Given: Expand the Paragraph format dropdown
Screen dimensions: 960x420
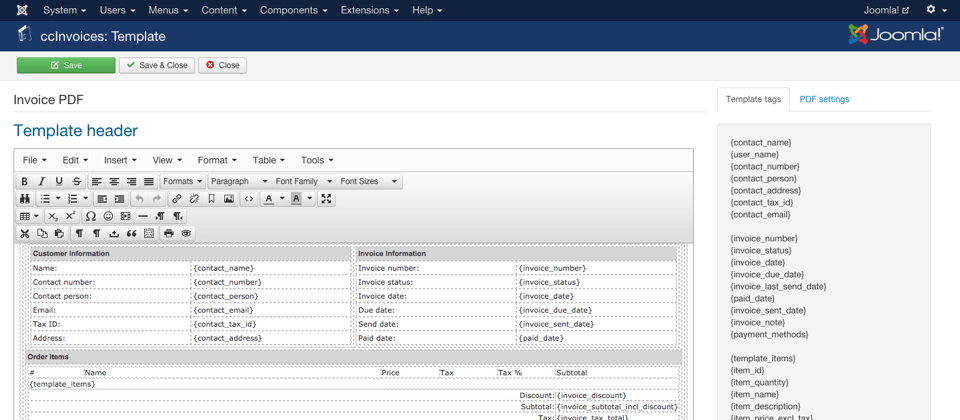Looking at the screenshot, I should click(x=239, y=182).
